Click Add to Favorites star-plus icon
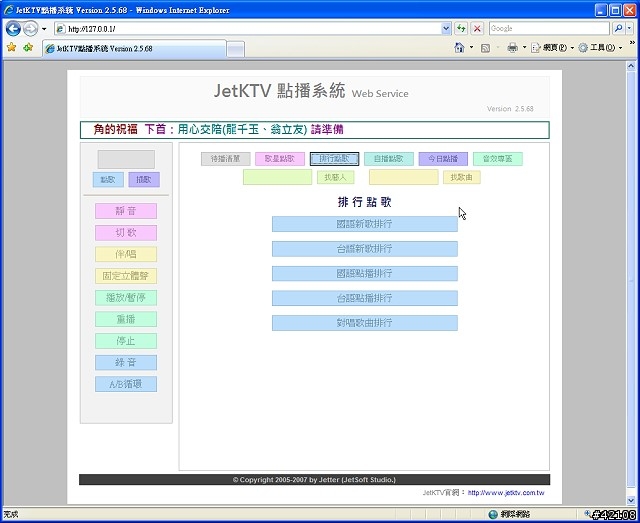Viewport: 640px width, 523px height. point(28,48)
